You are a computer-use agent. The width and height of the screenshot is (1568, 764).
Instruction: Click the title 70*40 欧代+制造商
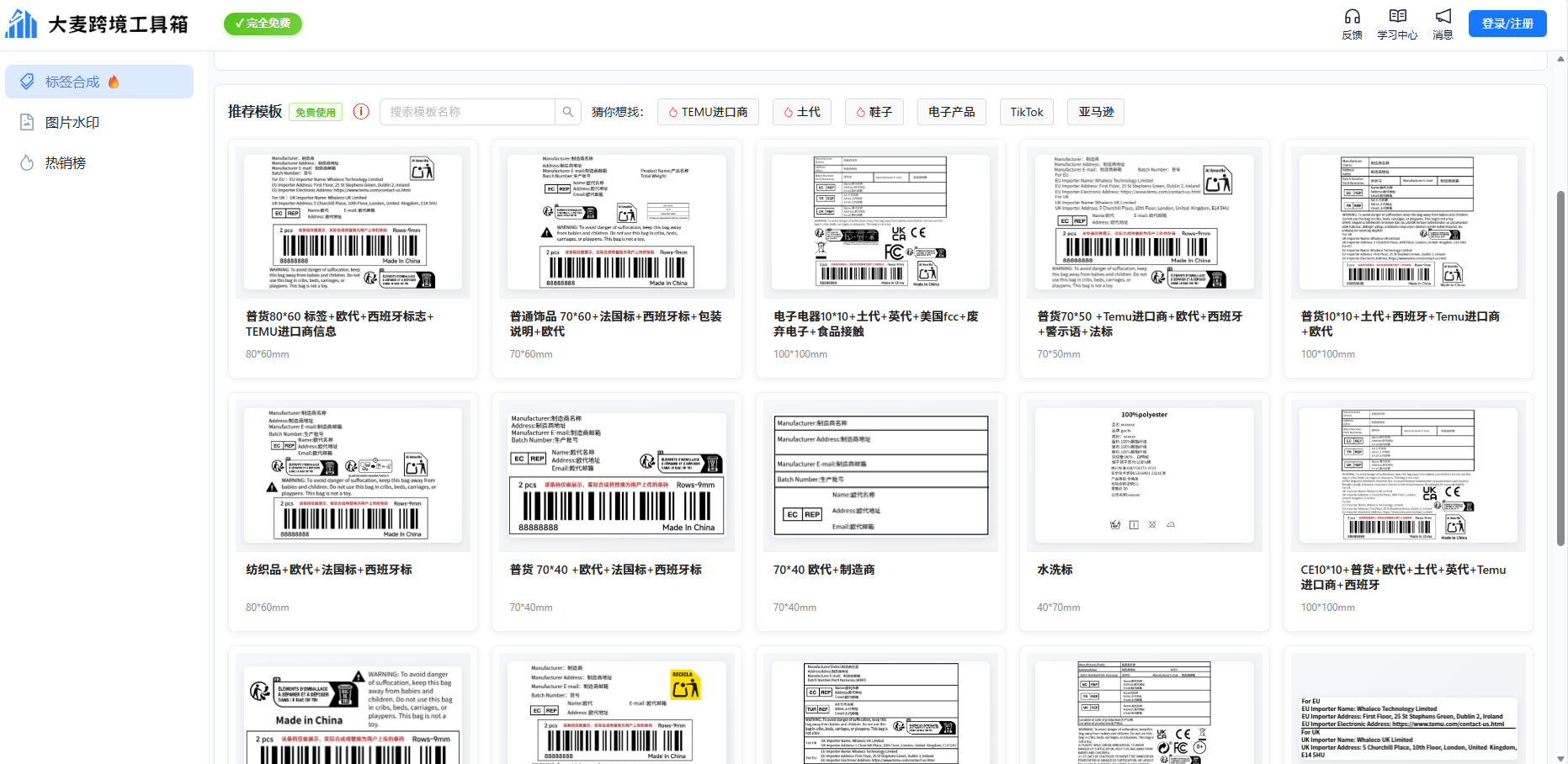[824, 570]
